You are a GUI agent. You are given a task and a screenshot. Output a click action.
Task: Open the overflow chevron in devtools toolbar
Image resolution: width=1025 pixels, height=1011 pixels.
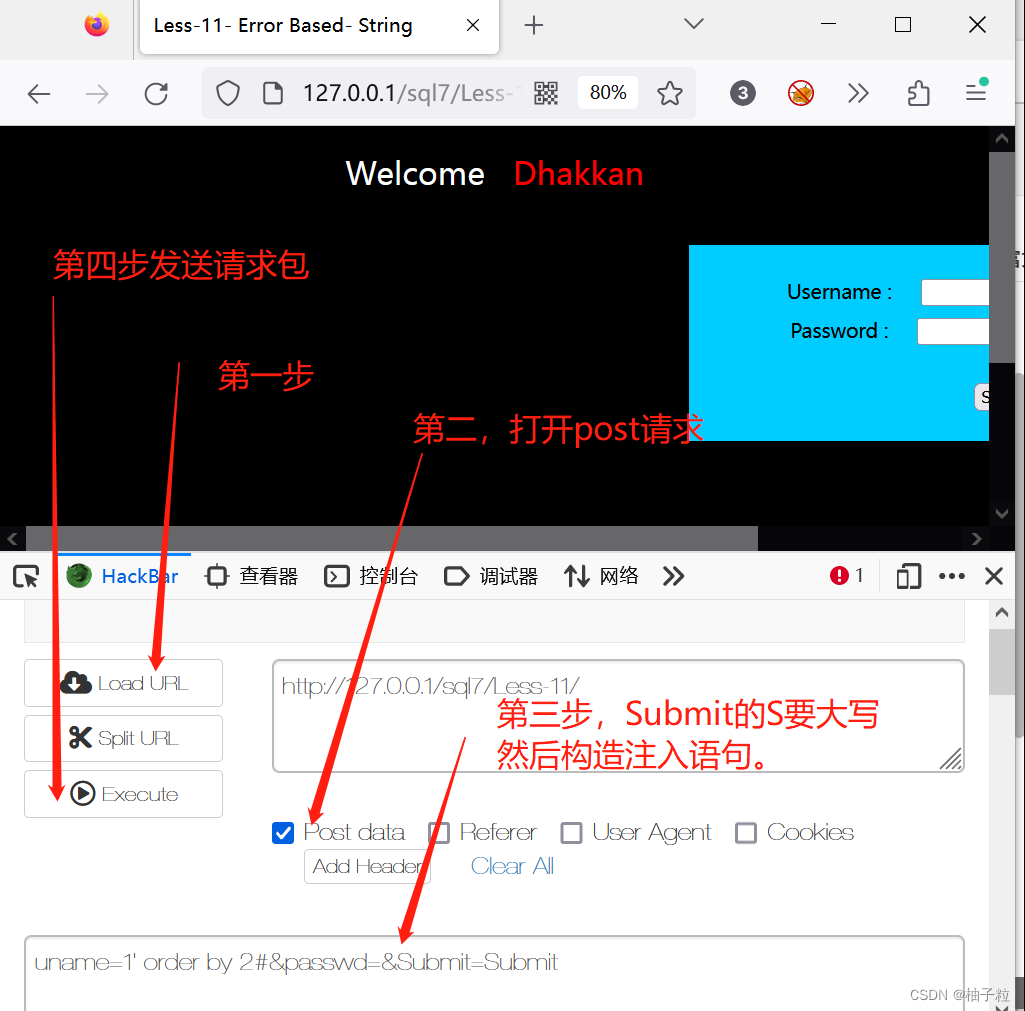click(672, 576)
